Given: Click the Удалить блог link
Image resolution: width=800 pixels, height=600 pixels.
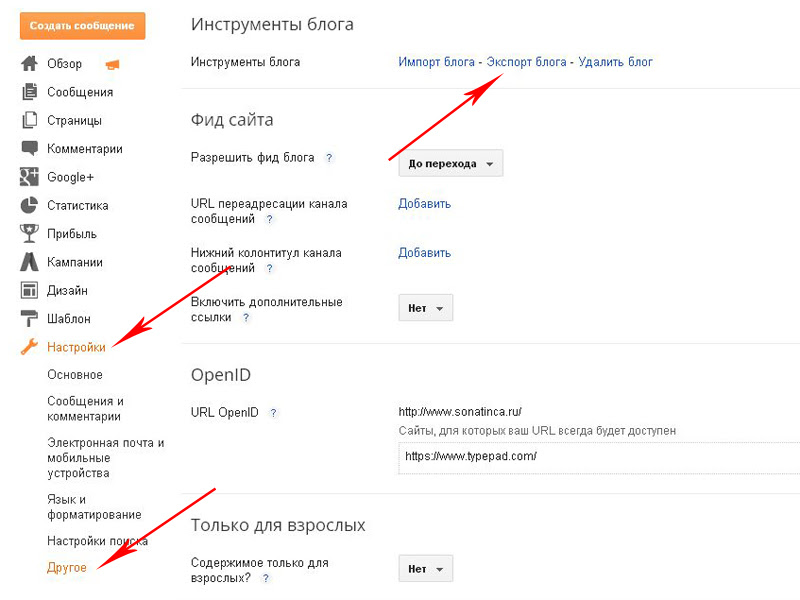Looking at the screenshot, I should (615, 62).
